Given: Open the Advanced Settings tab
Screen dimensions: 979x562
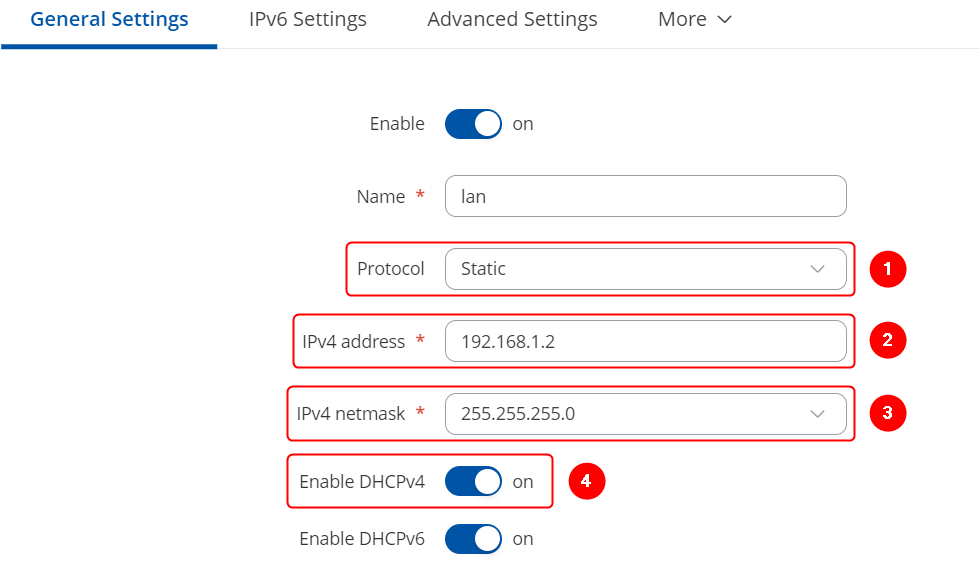Looking at the screenshot, I should tap(512, 20).
